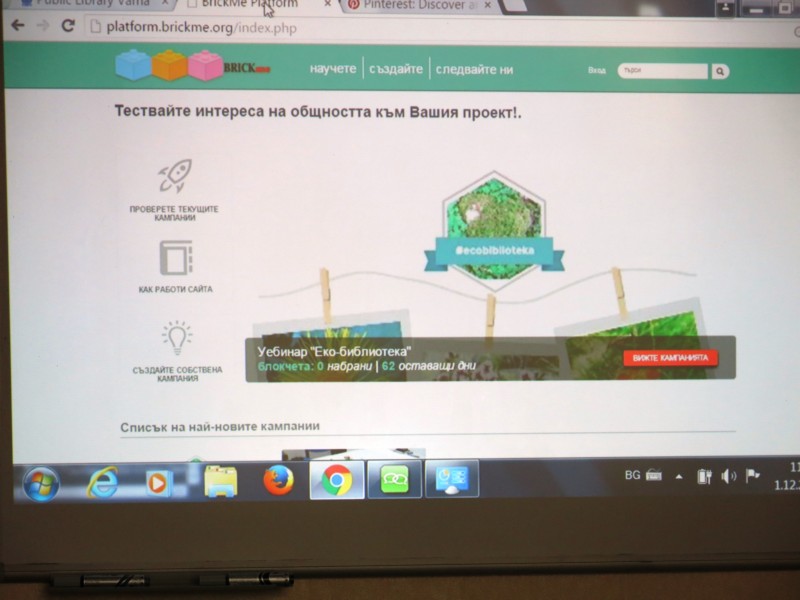
Task: Click the notebook icon for how the site works
Action: (x=175, y=259)
